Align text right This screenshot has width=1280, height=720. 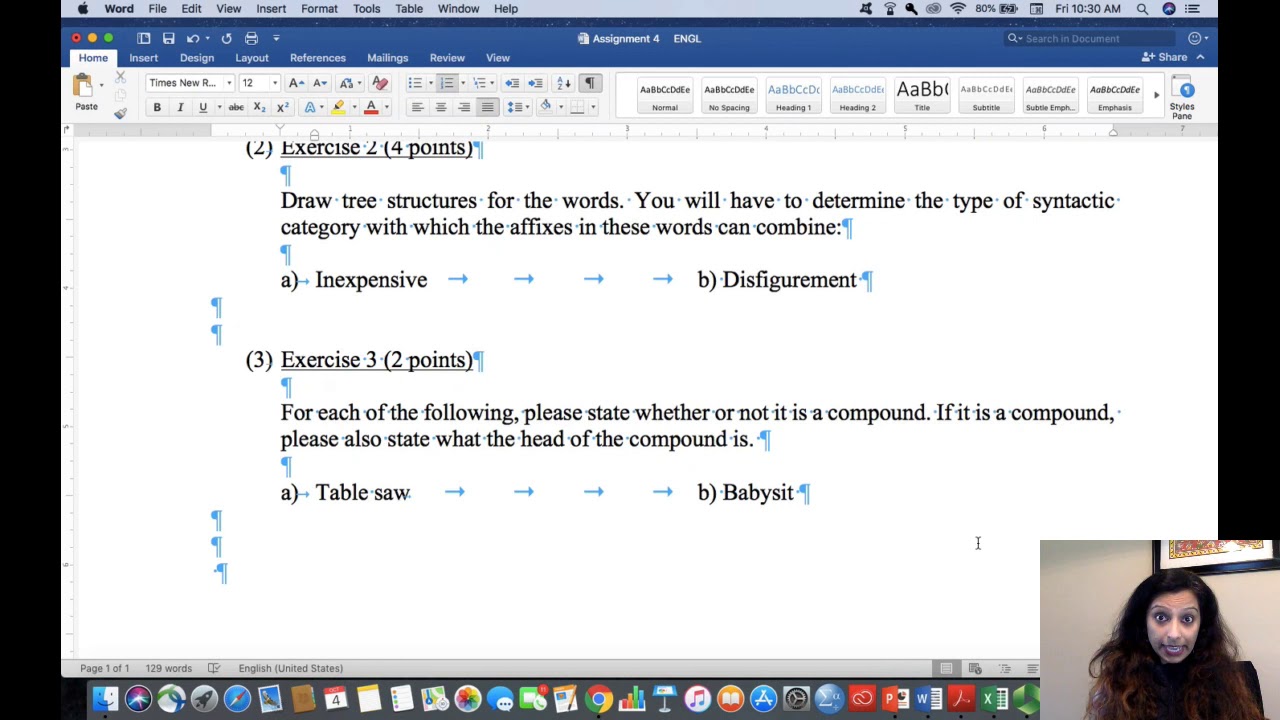pos(464,107)
